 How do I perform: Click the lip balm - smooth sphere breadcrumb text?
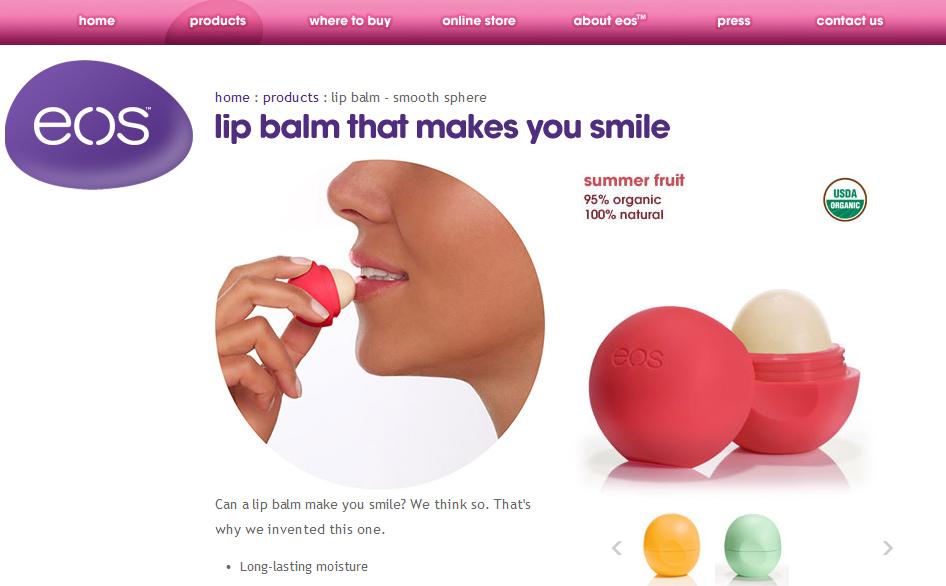[x=409, y=97]
